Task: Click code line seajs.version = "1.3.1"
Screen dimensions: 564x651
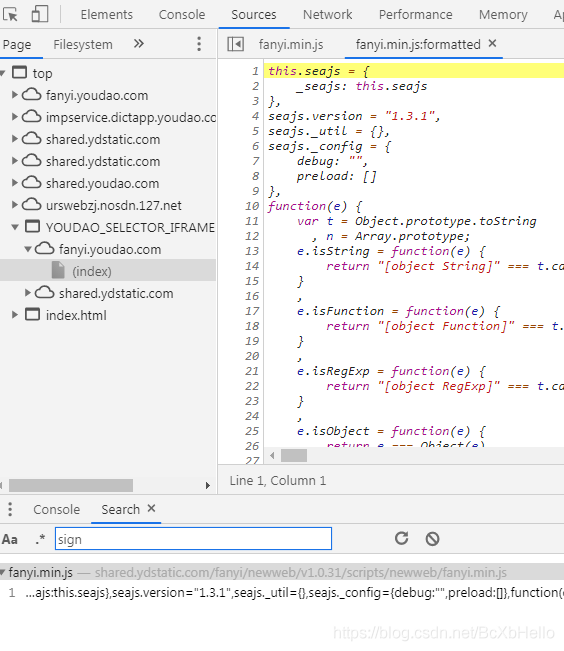Action: click(x=354, y=116)
